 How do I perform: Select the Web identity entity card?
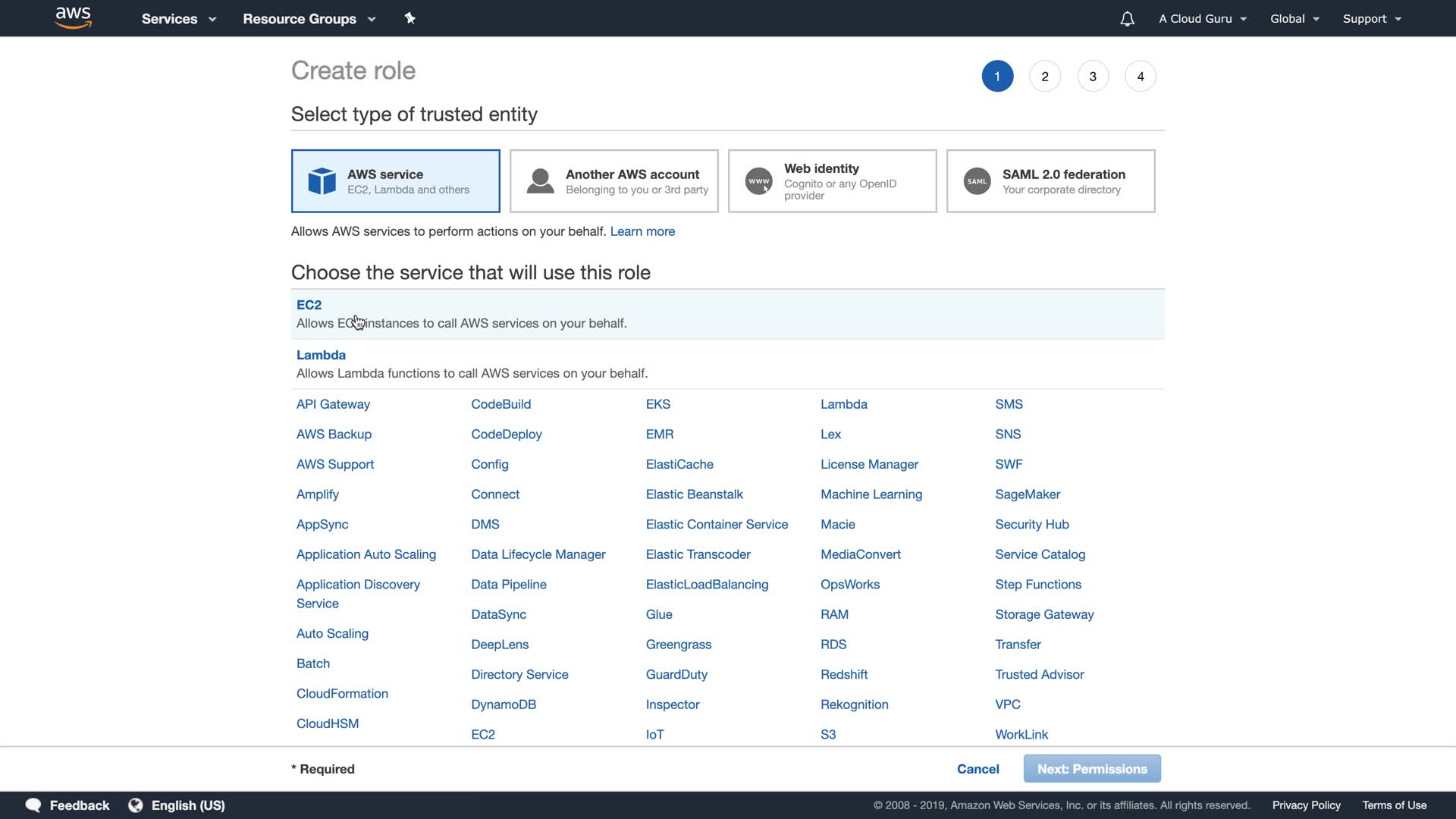[x=832, y=181]
